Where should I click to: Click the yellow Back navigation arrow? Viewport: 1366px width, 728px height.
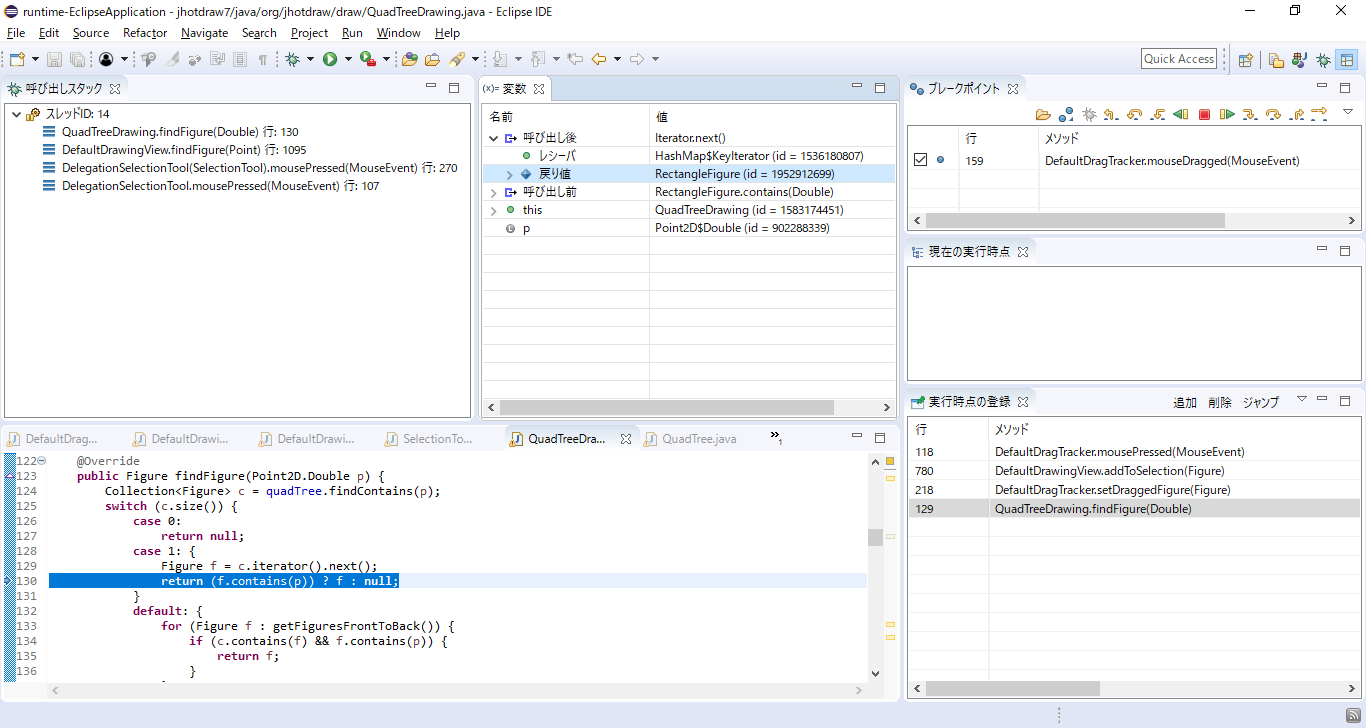[599, 59]
